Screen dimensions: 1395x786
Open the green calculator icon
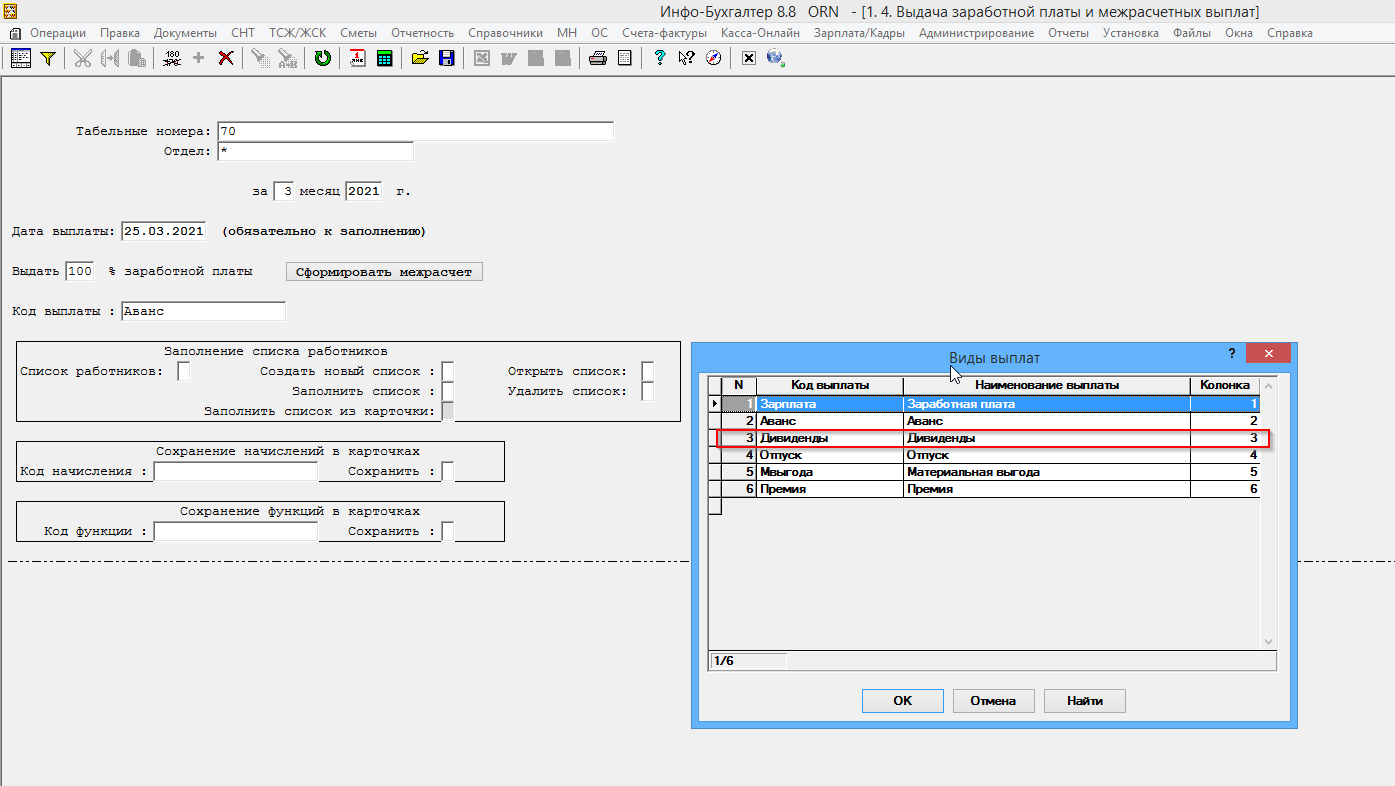coord(384,58)
